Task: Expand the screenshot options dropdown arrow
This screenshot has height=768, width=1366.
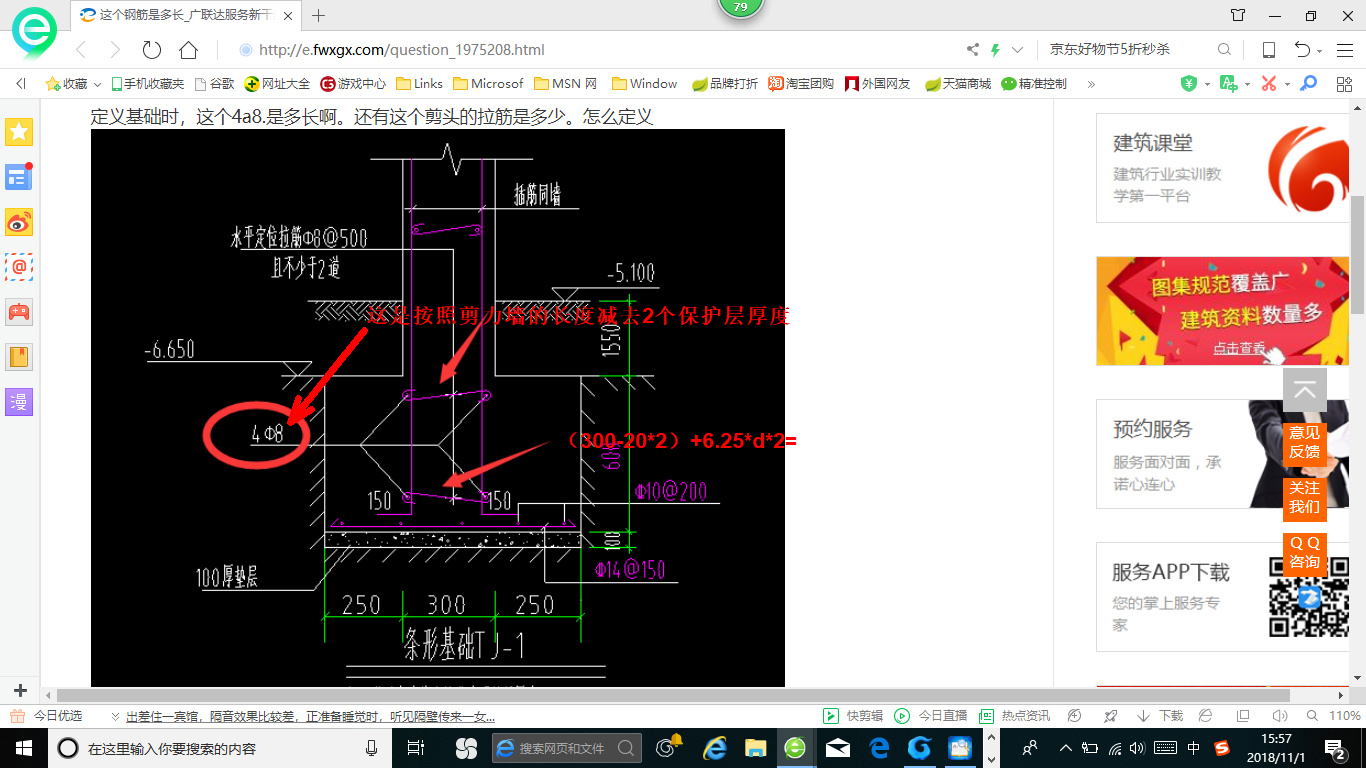Action: pyautogui.click(x=1287, y=84)
